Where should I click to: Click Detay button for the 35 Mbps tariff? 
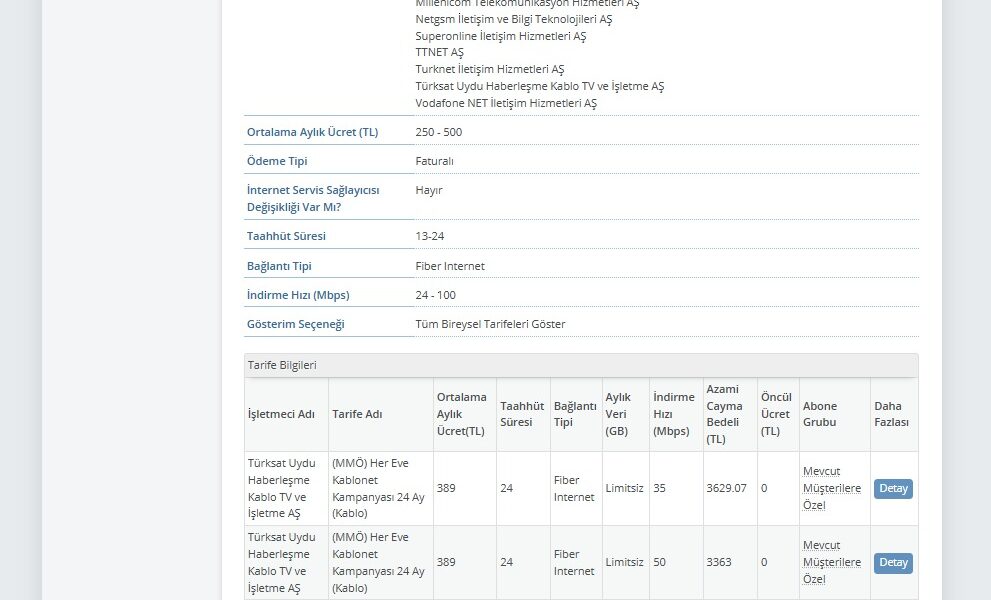[893, 489]
